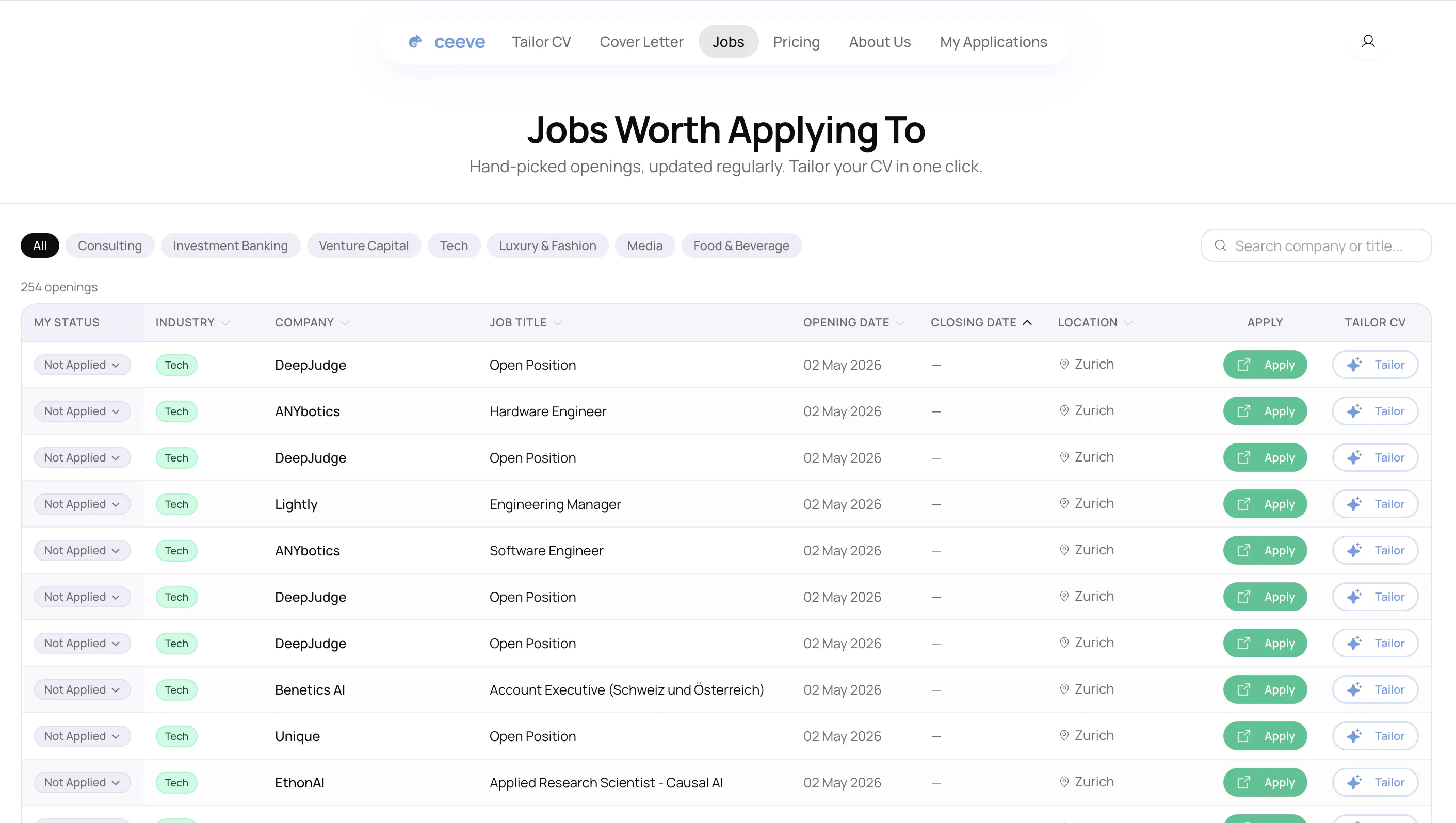Click external-link icon in Unique Apply button

[x=1244, y=736]
